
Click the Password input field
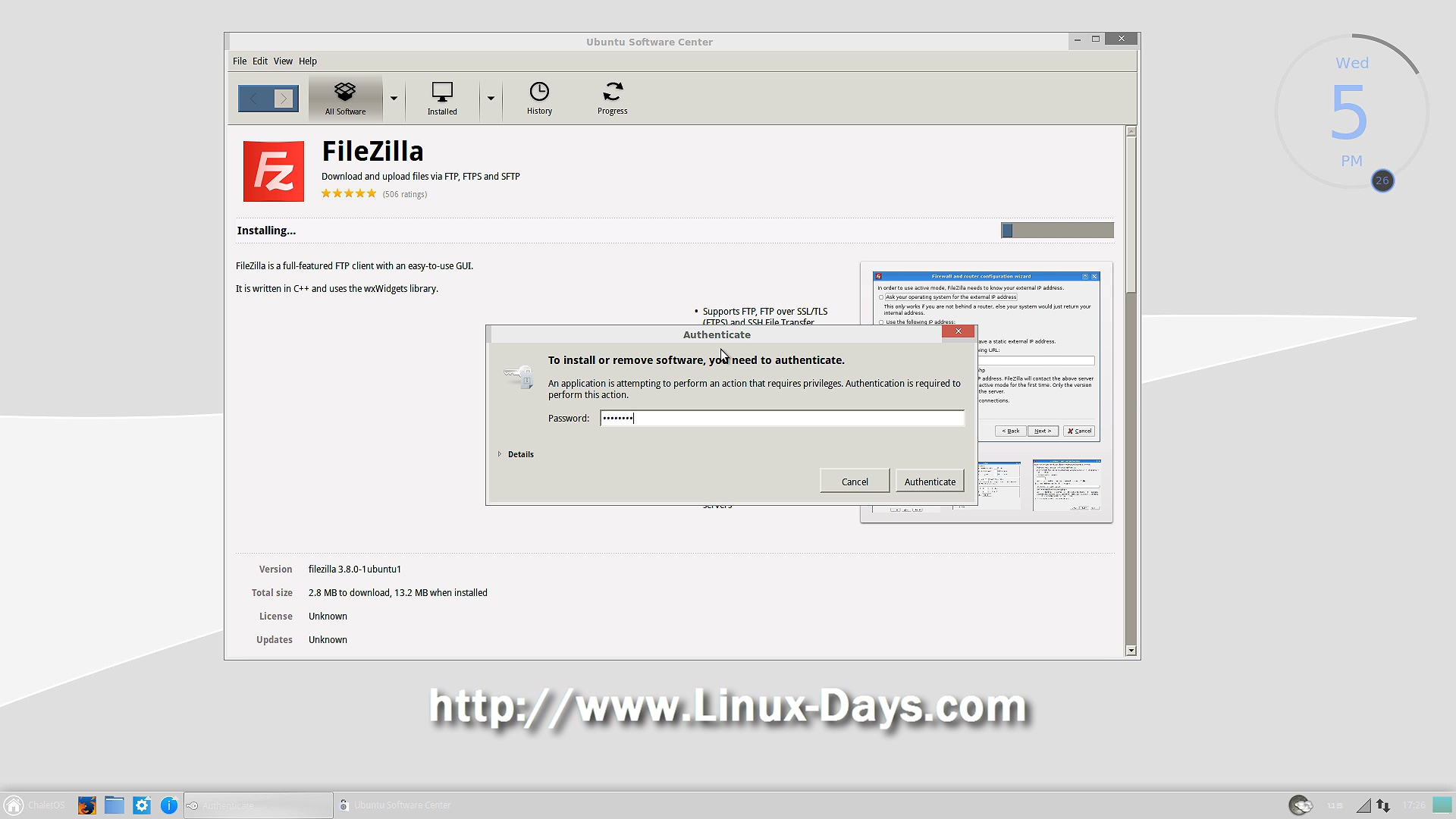click(x=782, y=419)
